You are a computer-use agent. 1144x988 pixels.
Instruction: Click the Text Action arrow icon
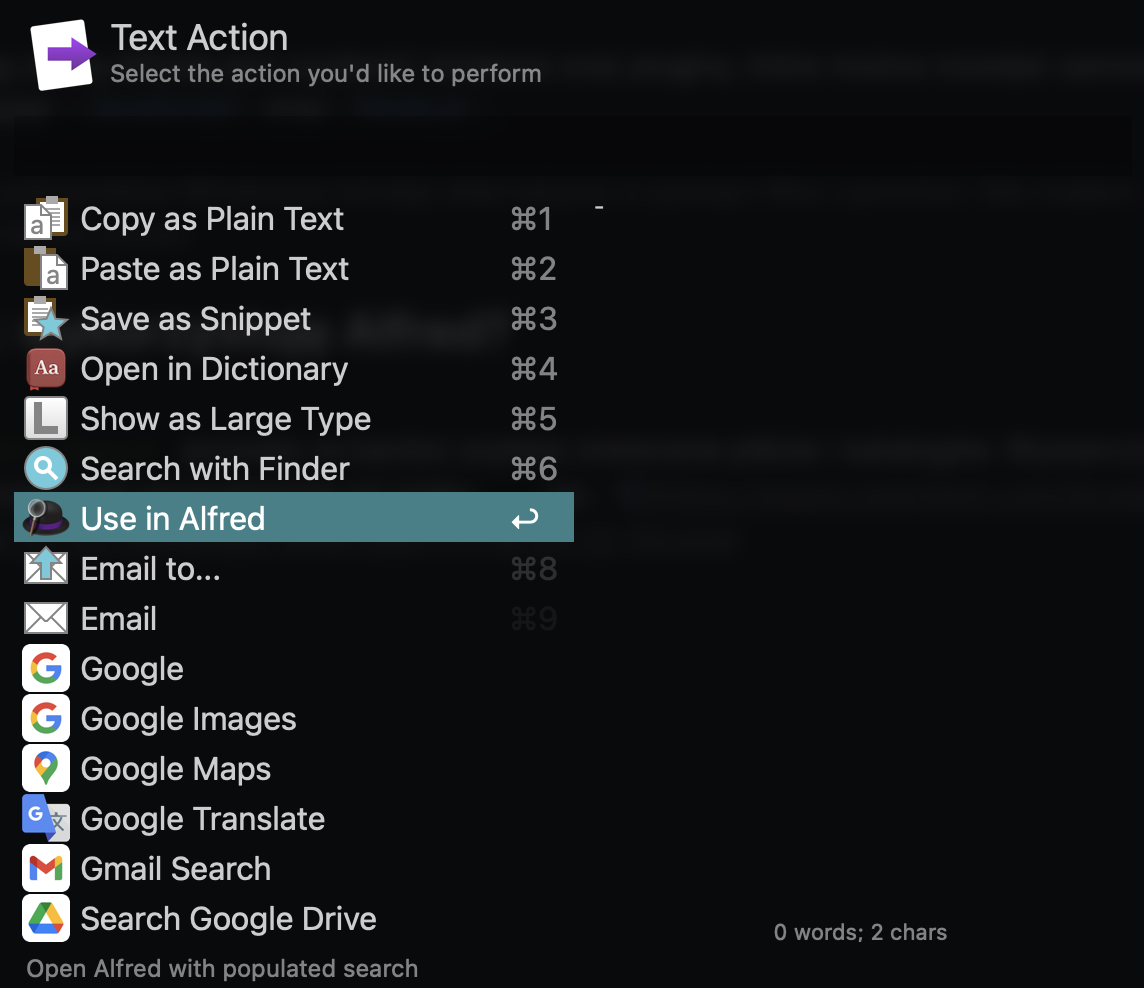pos(64,55)
